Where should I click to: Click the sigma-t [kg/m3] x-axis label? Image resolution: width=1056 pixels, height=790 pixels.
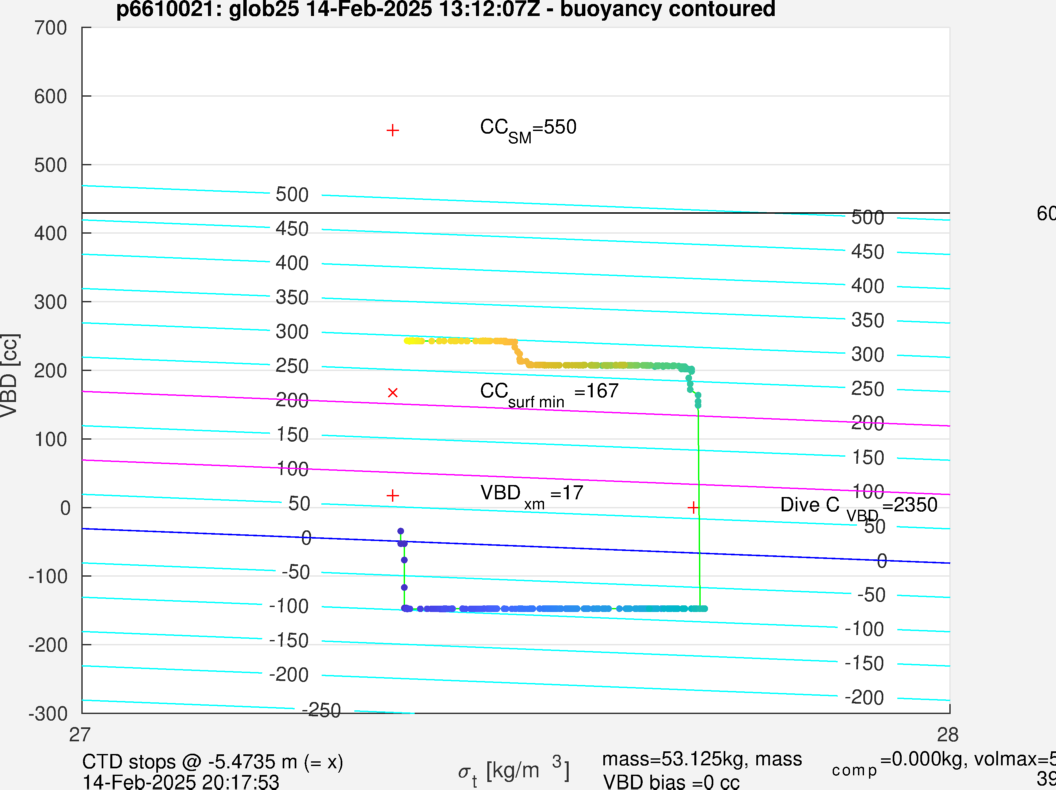click(514, 771)
